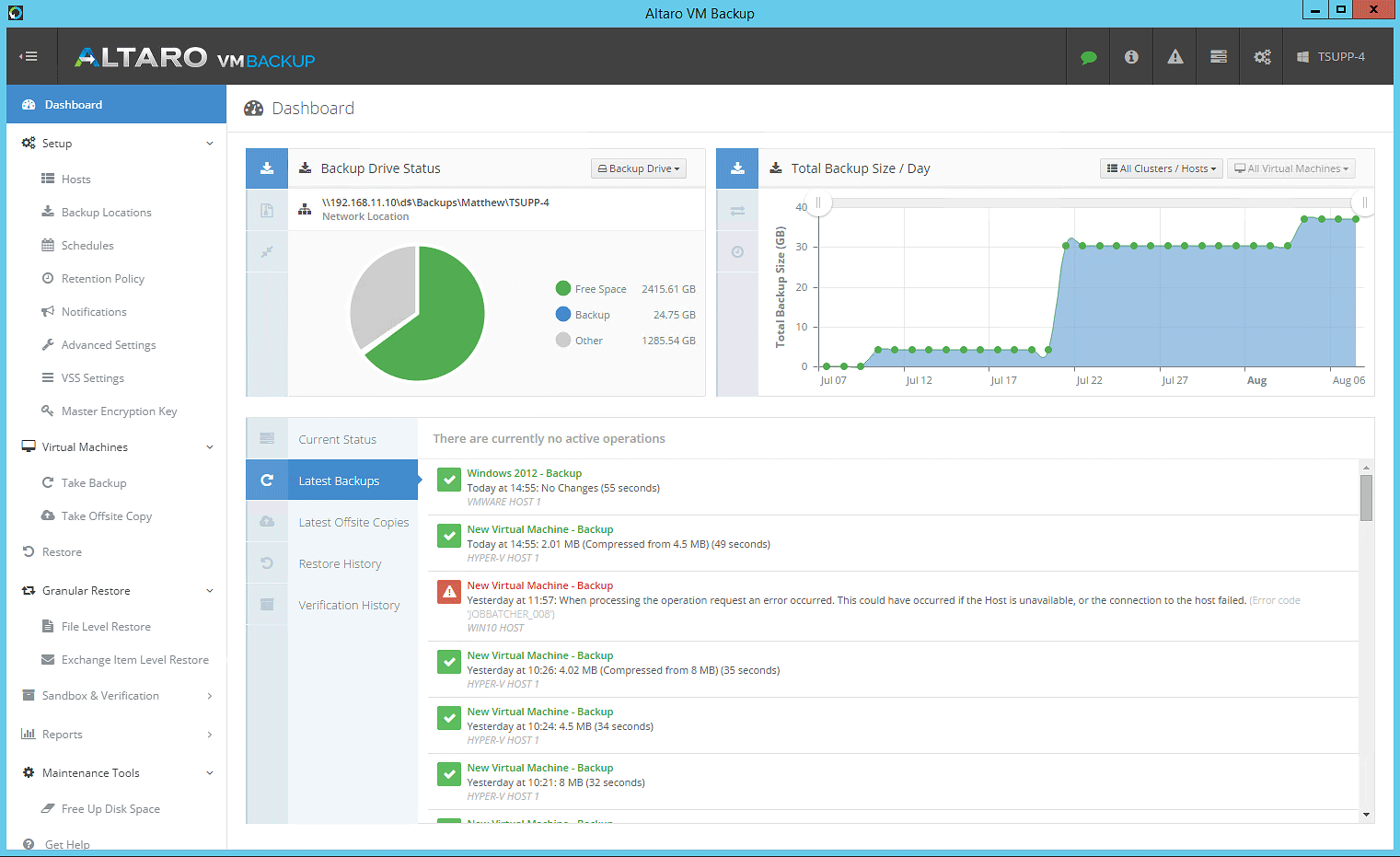
Task: Switch to the Latest Offsite Copies tab
Action: pos(353,522)
